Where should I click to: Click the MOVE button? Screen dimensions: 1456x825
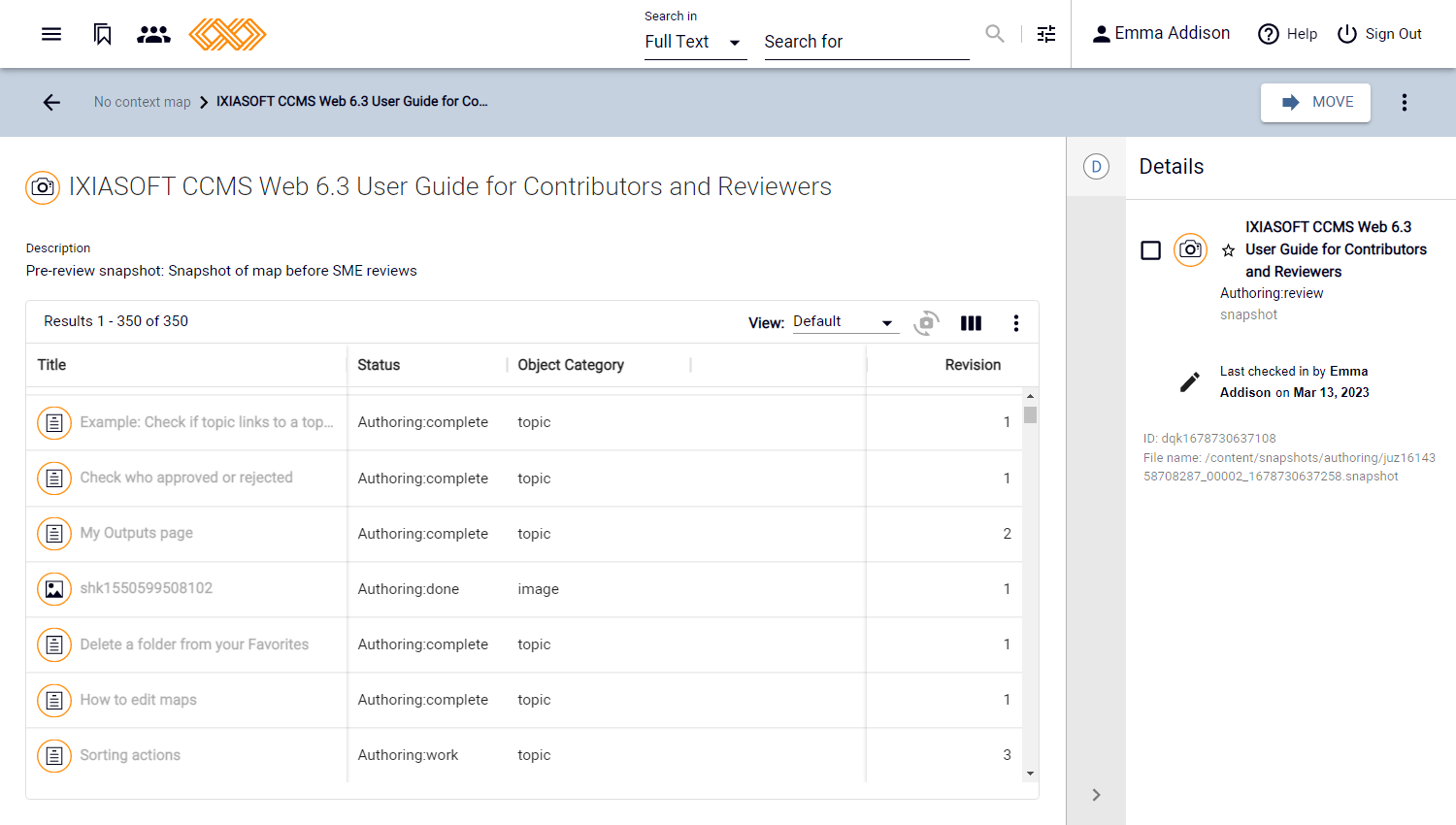[1315, 102]
